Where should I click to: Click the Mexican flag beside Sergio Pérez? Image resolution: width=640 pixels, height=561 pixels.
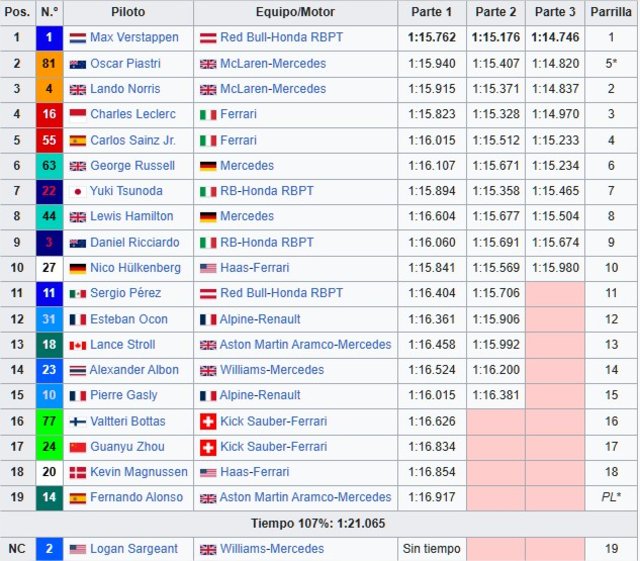78,294
